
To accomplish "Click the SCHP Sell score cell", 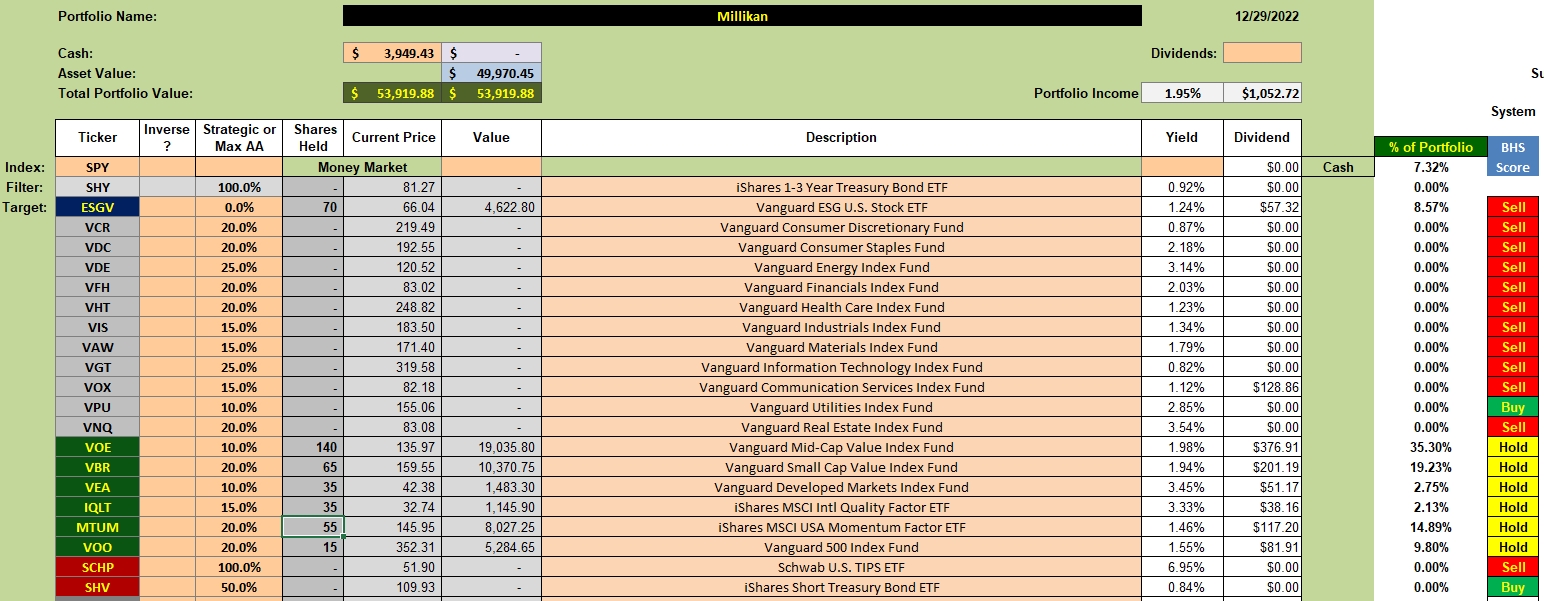I will coord(1512,567).
